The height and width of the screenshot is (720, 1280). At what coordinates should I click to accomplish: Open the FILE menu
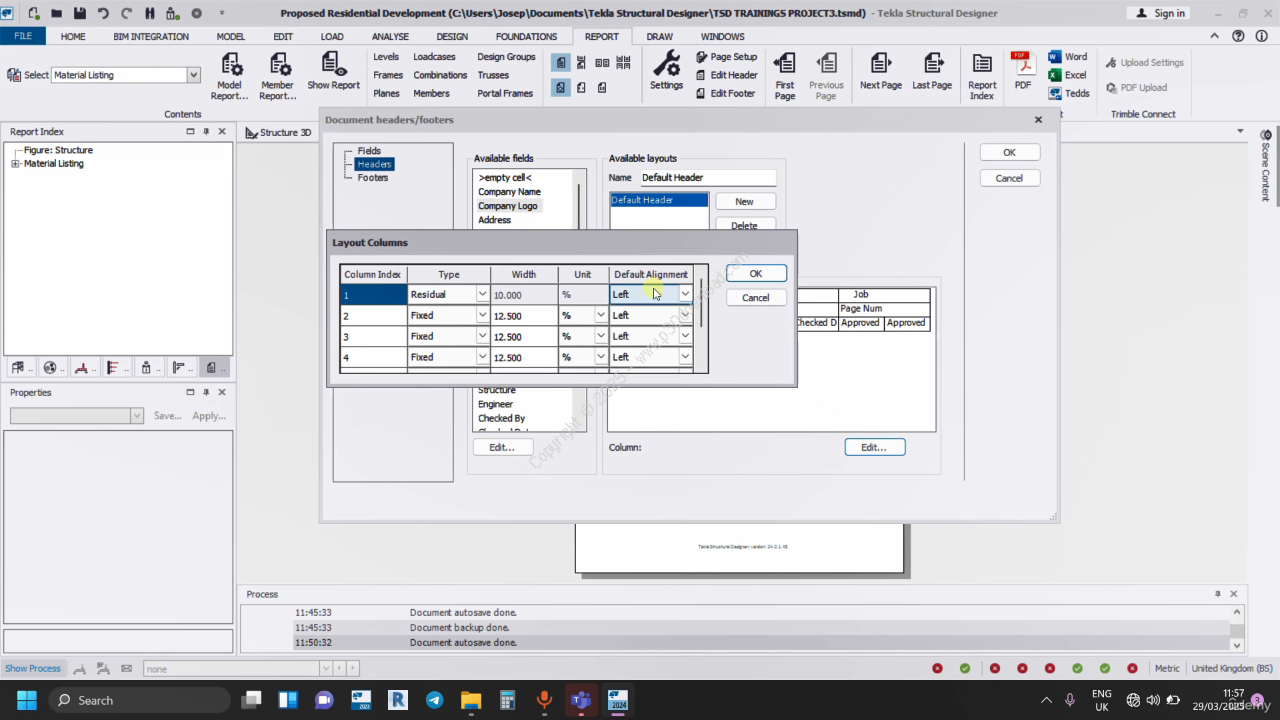[22, 37]
